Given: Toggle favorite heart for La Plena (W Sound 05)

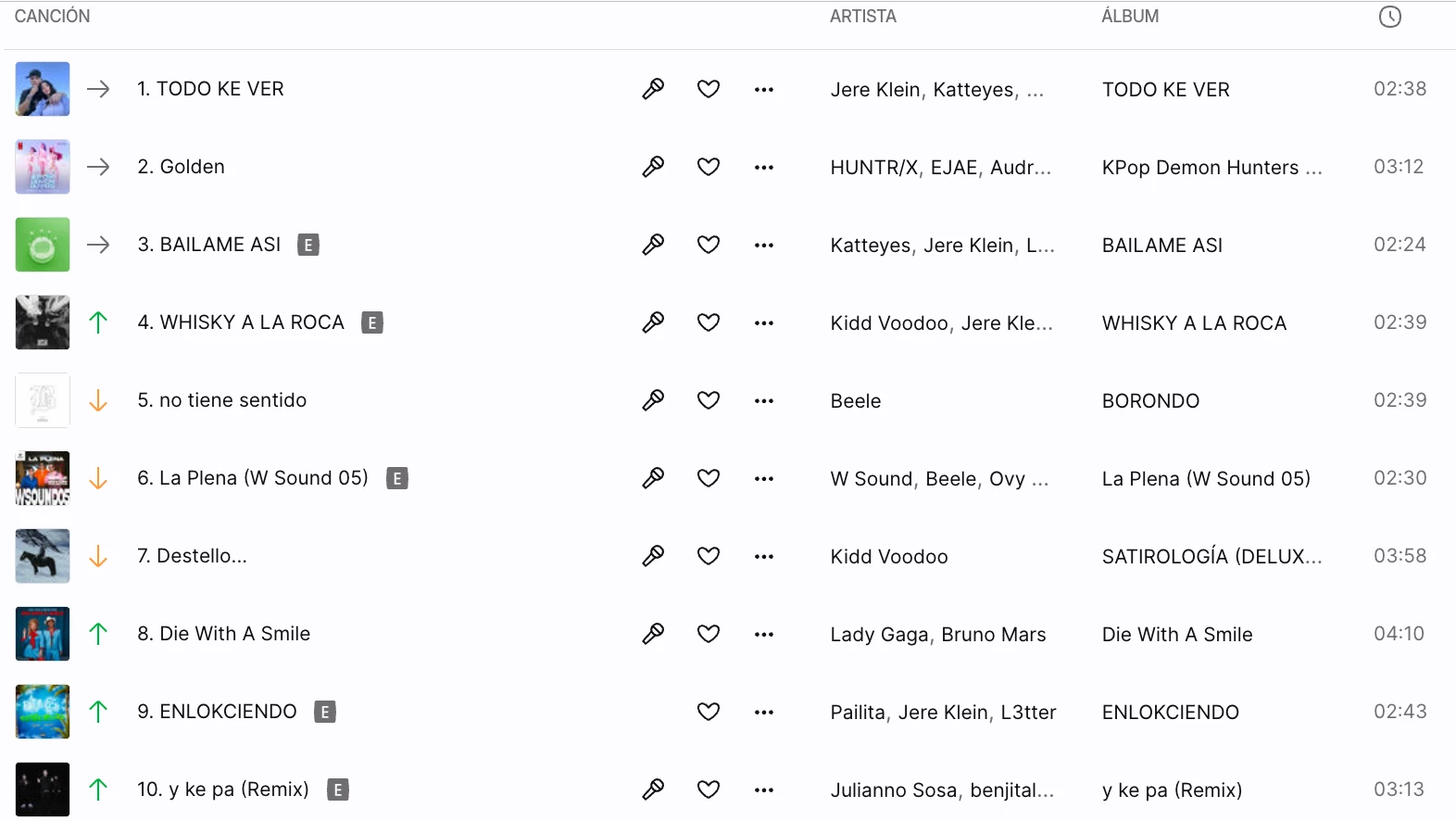Looking at the screenshot, I should tap(709, 478).
